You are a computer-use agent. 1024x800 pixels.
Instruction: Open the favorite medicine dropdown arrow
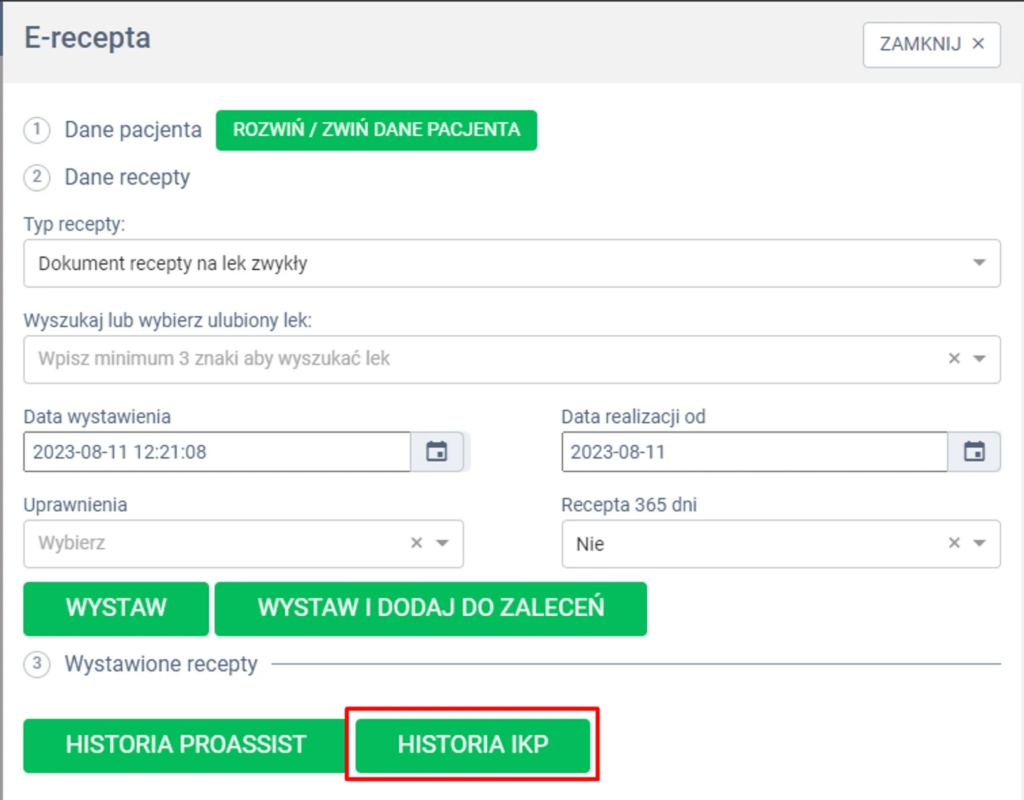click(979, 358)
